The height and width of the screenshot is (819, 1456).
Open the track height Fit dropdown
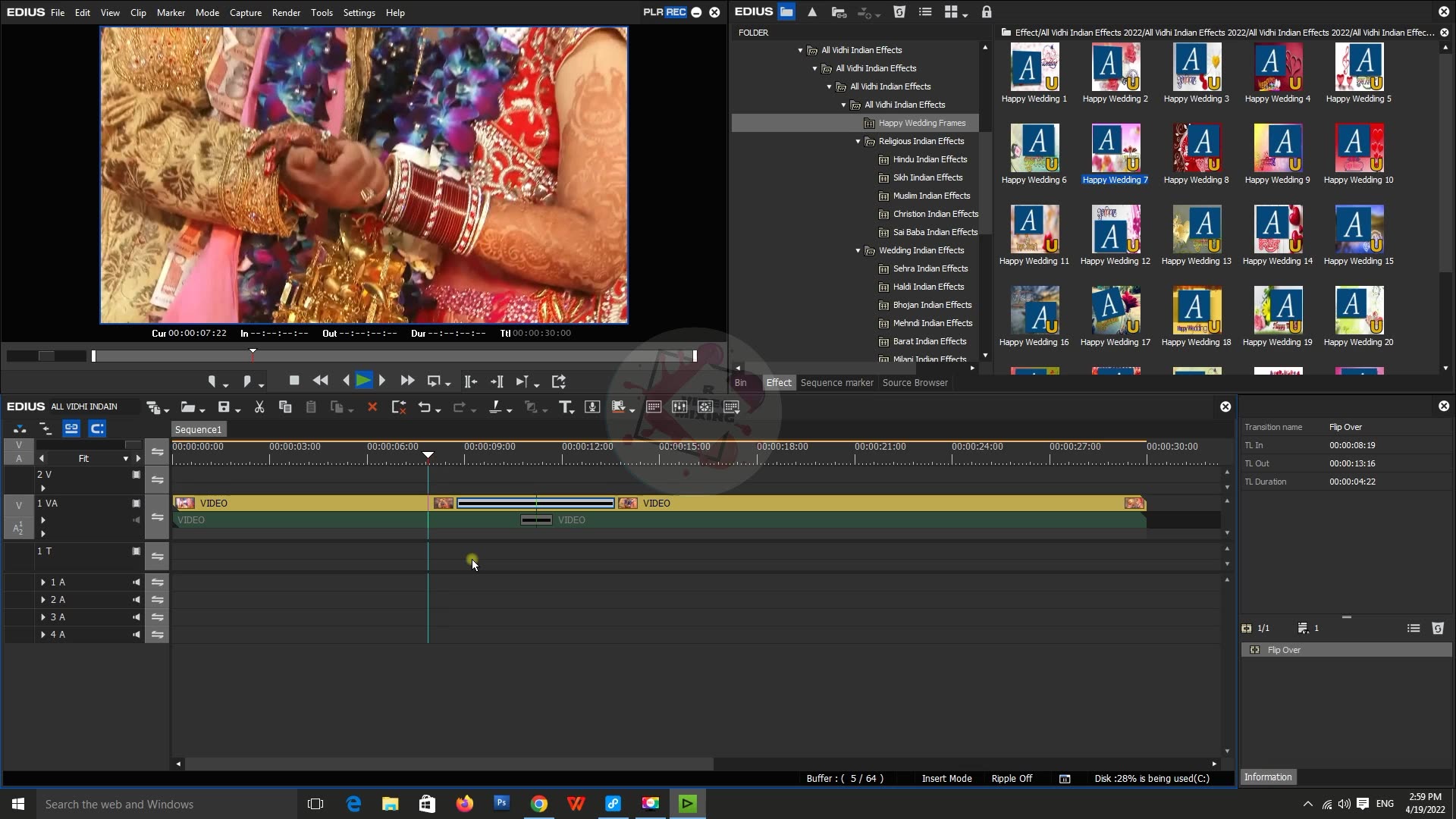pos(125,458)
